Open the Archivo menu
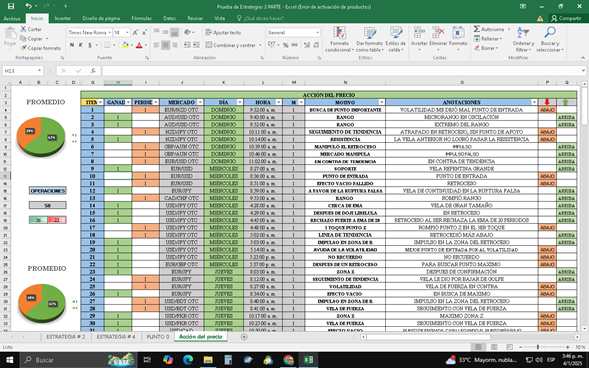The height and width of the screenshot is (368, 589). pyautogui.click(x=12, y=18)
